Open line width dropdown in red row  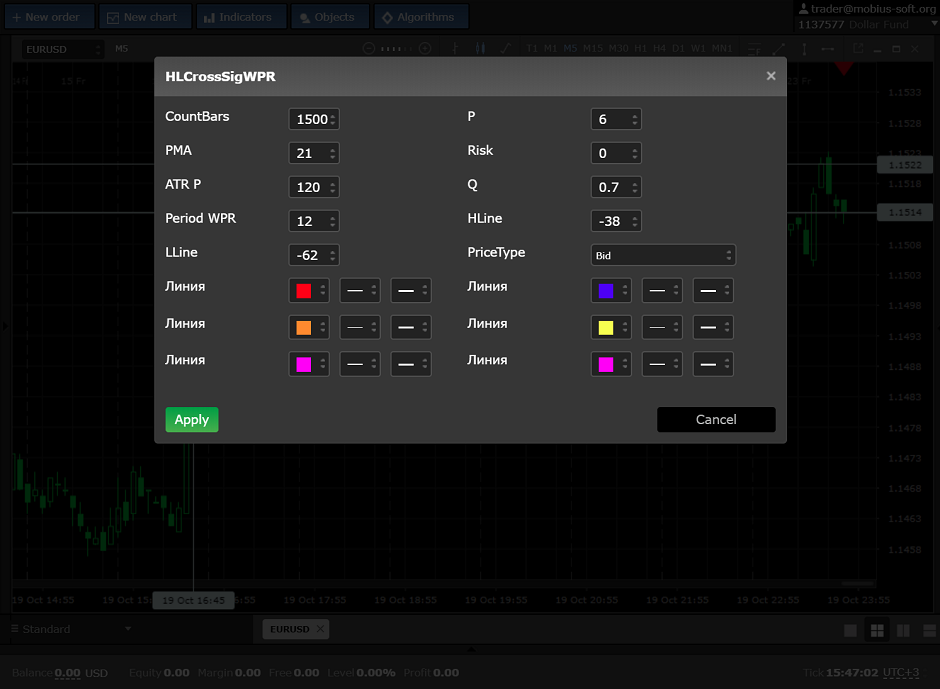tap(411, 291)
